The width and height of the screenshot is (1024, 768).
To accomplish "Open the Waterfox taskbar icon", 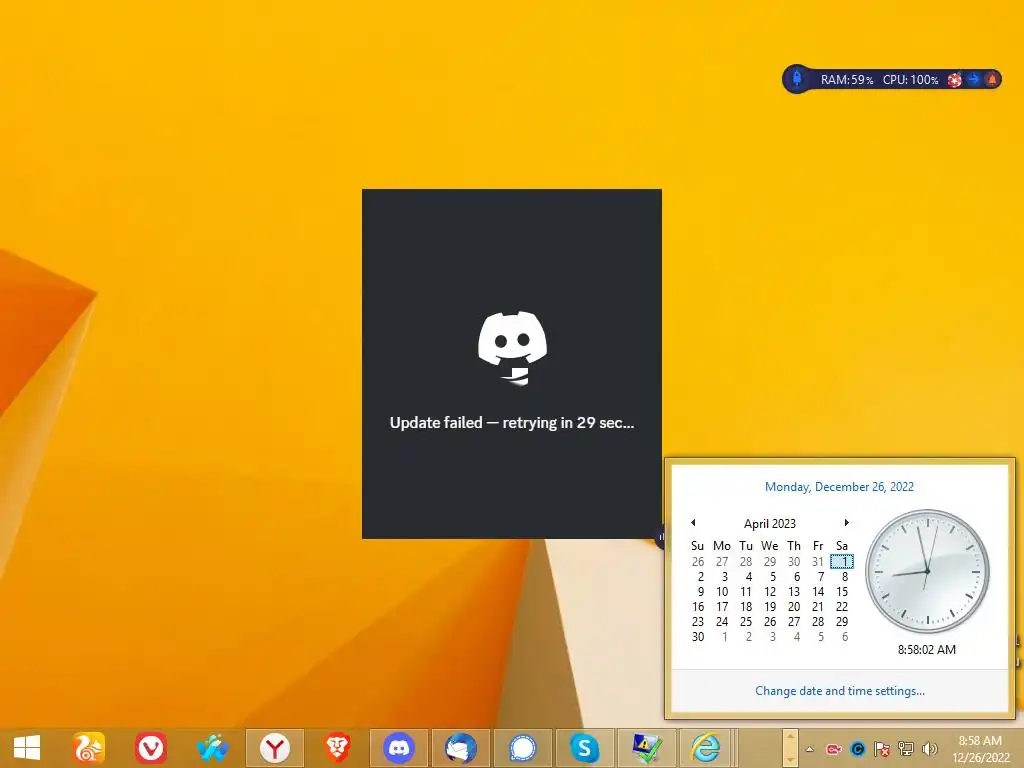I will [x=213, y=748].
